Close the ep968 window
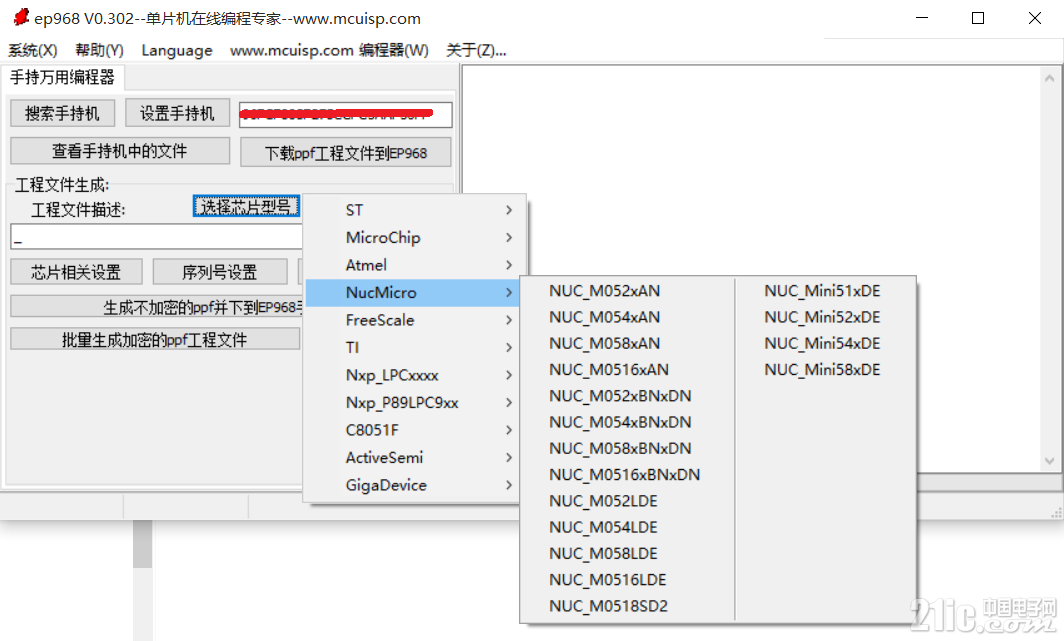This screenshot has height=641, width=1064. click(x=1035, y=18)
